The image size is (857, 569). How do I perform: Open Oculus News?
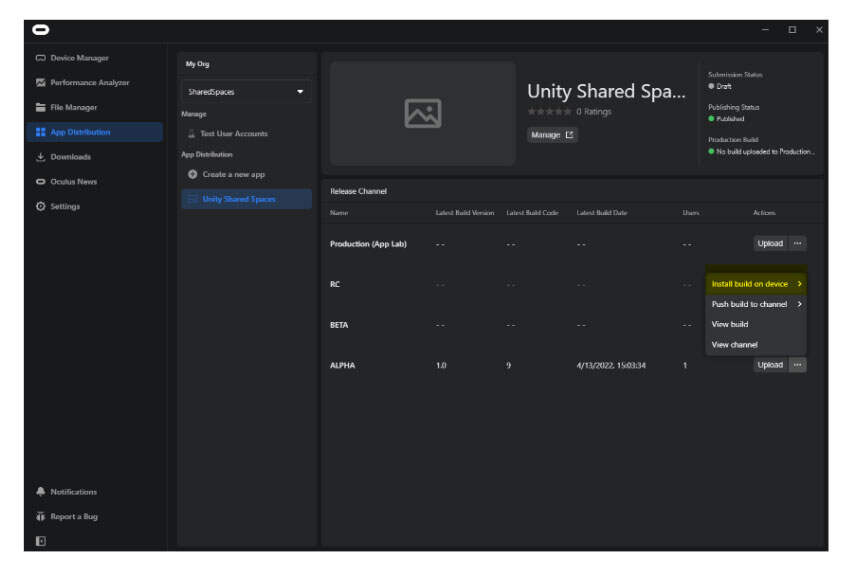75,182
